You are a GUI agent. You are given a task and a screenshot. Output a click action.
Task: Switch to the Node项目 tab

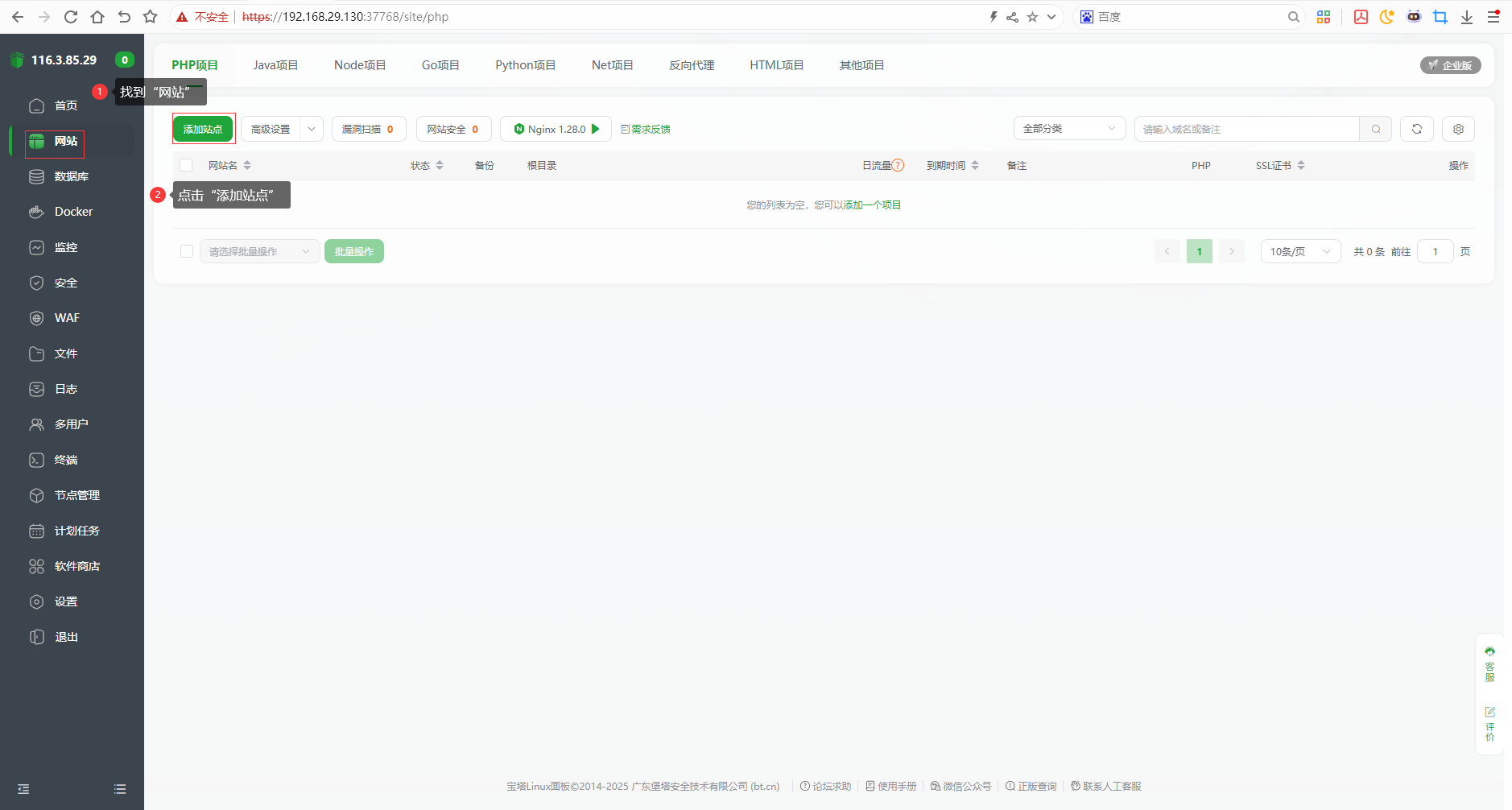coord(360,65)
